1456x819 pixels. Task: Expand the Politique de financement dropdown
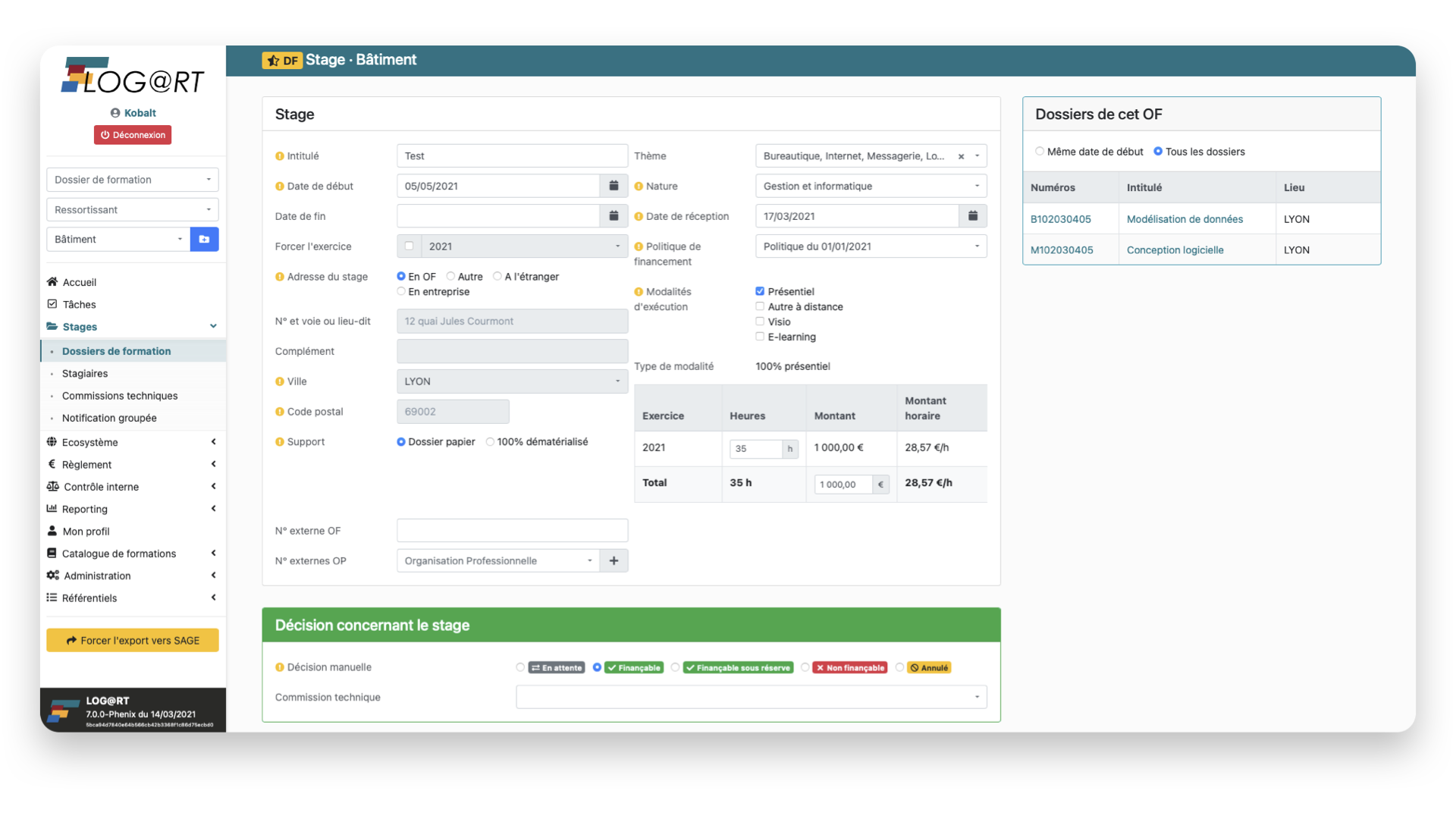(x=871, y=246)
